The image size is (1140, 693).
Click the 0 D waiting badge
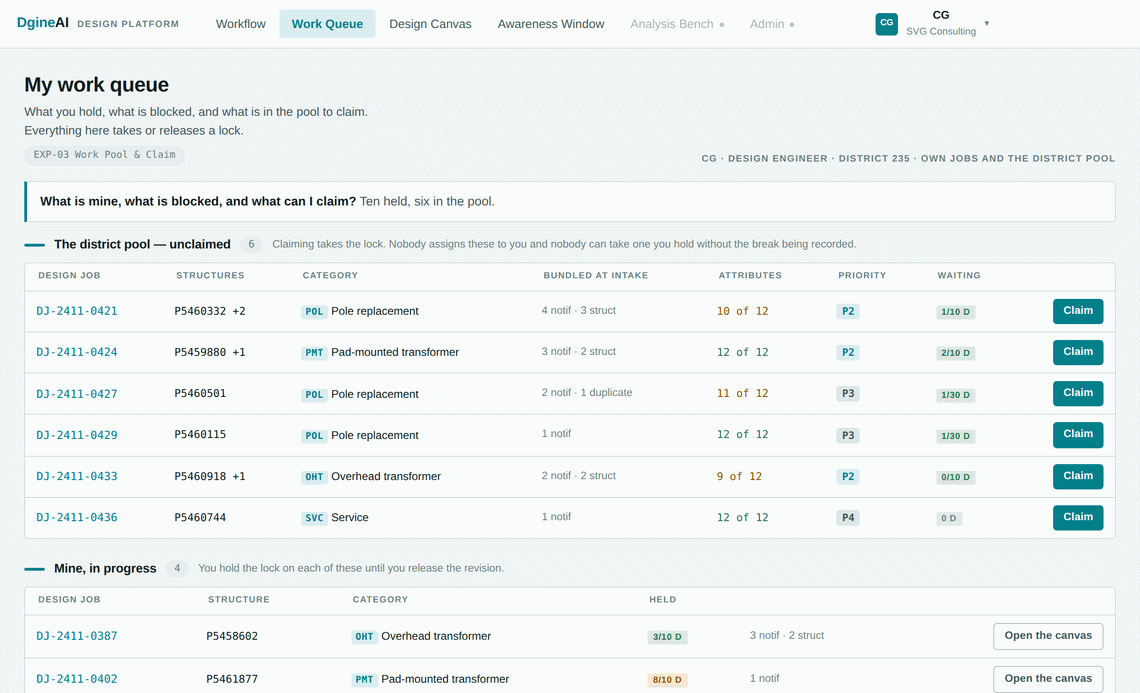pyautogui.click(x=949, y=518)
